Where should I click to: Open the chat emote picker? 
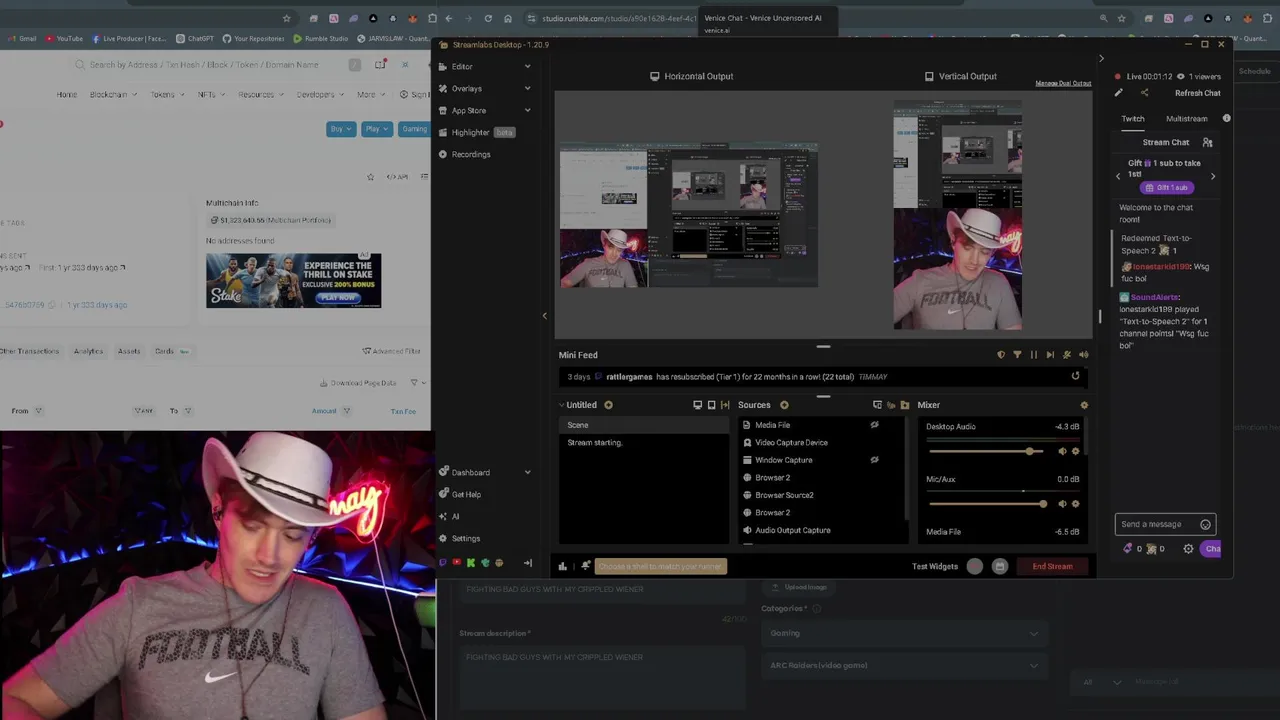tap(1205, 524)
